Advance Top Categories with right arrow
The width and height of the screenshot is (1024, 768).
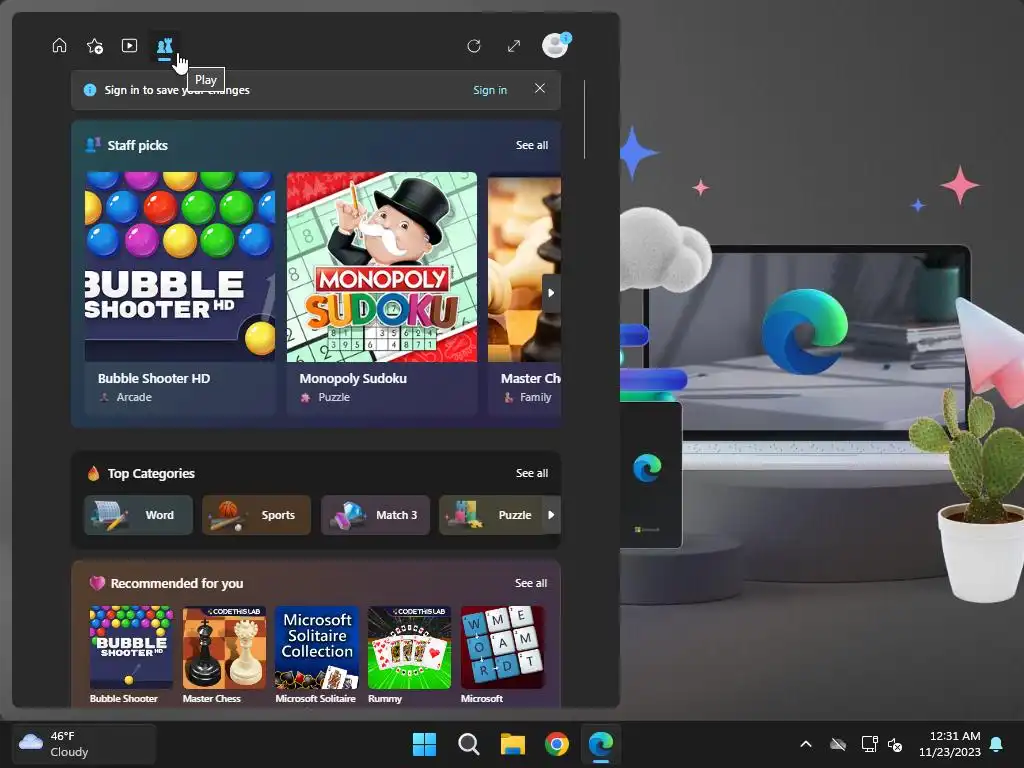click(551, 515)
